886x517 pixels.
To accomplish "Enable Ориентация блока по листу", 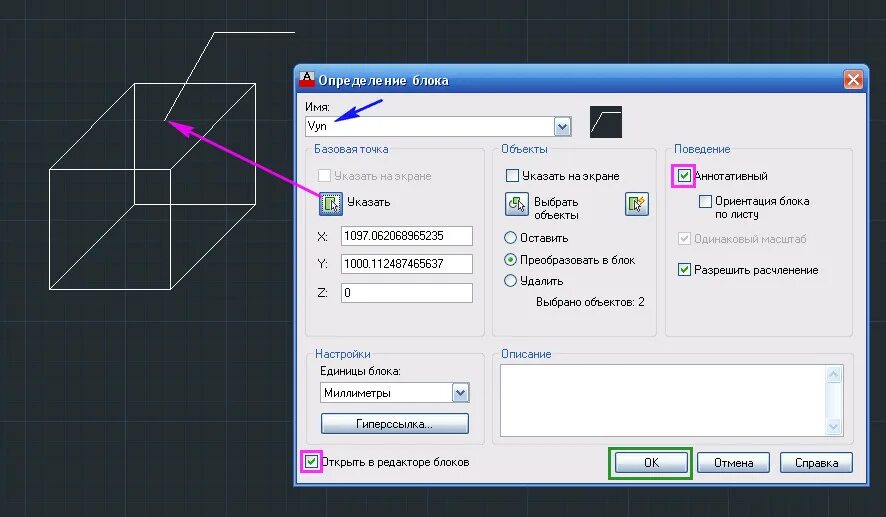I will click(x=705, y=201).
